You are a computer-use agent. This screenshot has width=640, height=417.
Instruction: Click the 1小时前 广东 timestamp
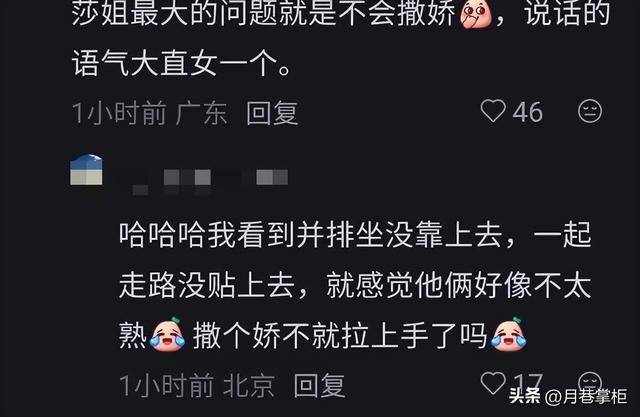coord(149,113)
